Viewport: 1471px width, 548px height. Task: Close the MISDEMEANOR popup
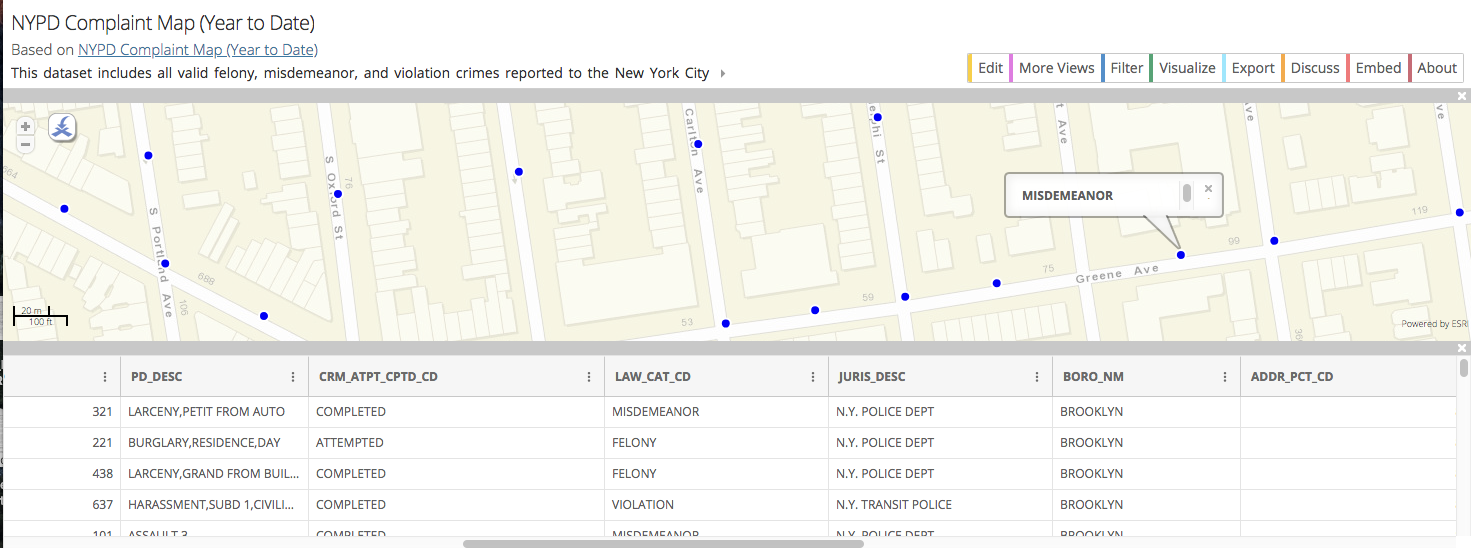click(1208, 188)
